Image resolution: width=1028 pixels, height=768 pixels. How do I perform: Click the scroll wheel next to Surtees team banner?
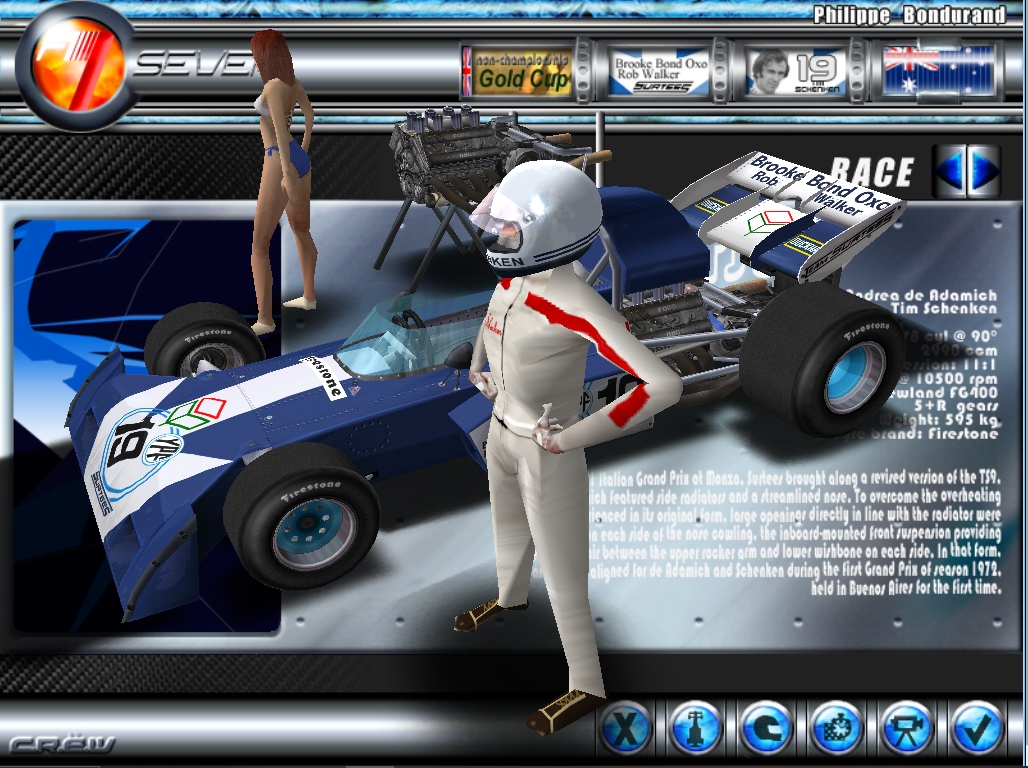pos(721,71)
